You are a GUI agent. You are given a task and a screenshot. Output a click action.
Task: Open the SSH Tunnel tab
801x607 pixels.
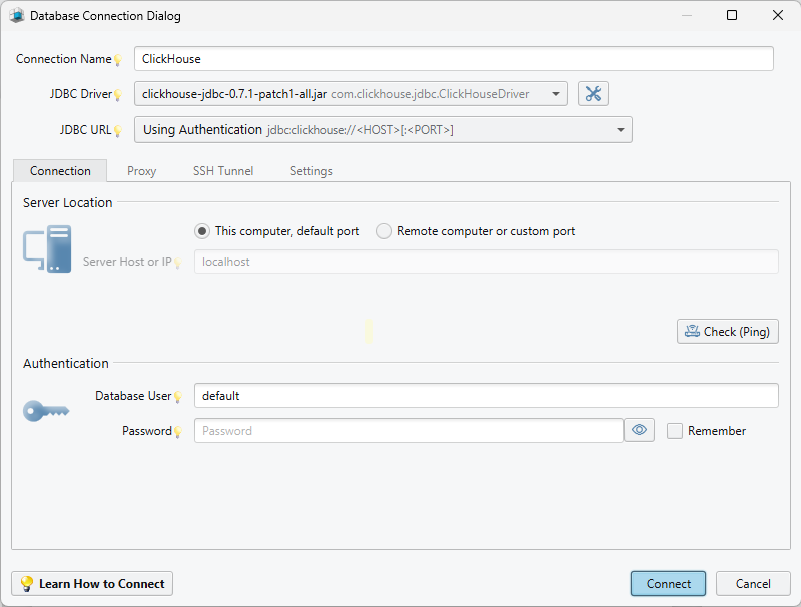(x=223, y=171)
